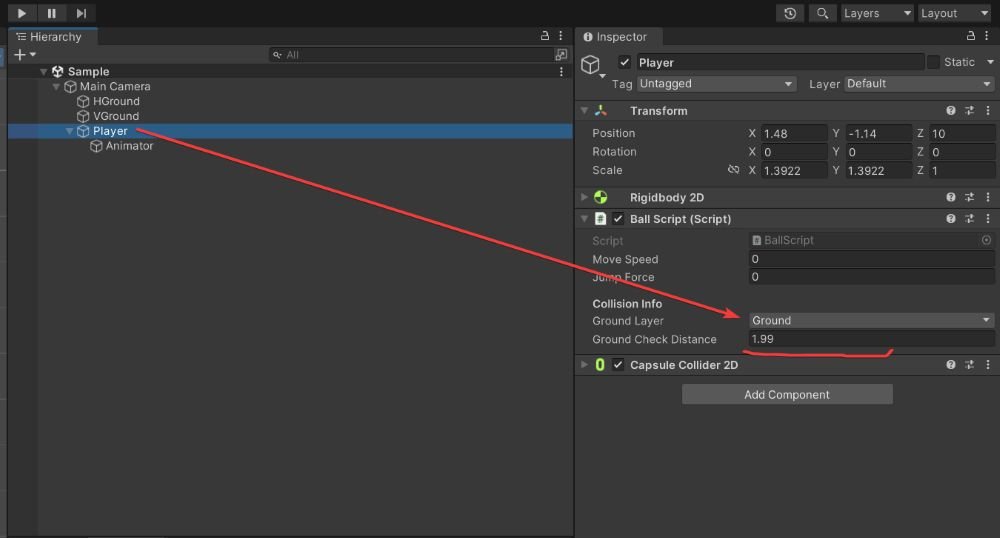Pause the game with the Pause button
This screenshot has height=538, width=1000.
coord(52,13)
